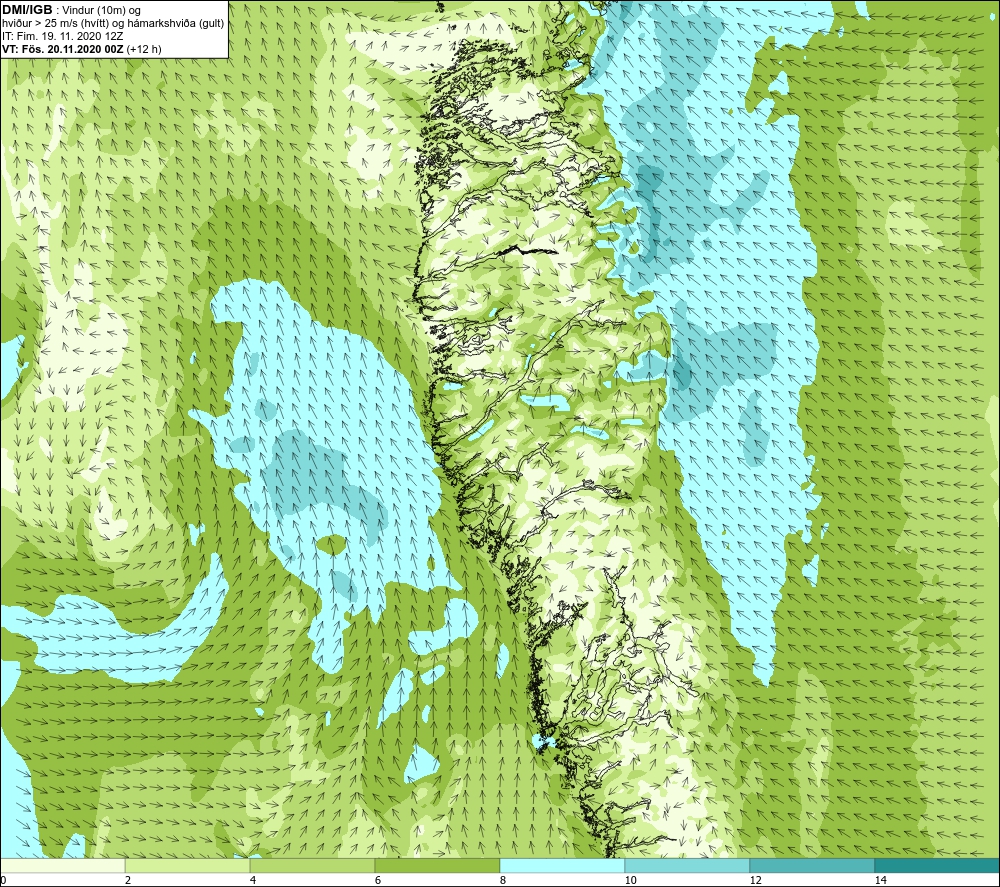Click the legend scale label "10"
This screenshot has height=887, width=1000.
pyautogui.click(x=630, y=881)
